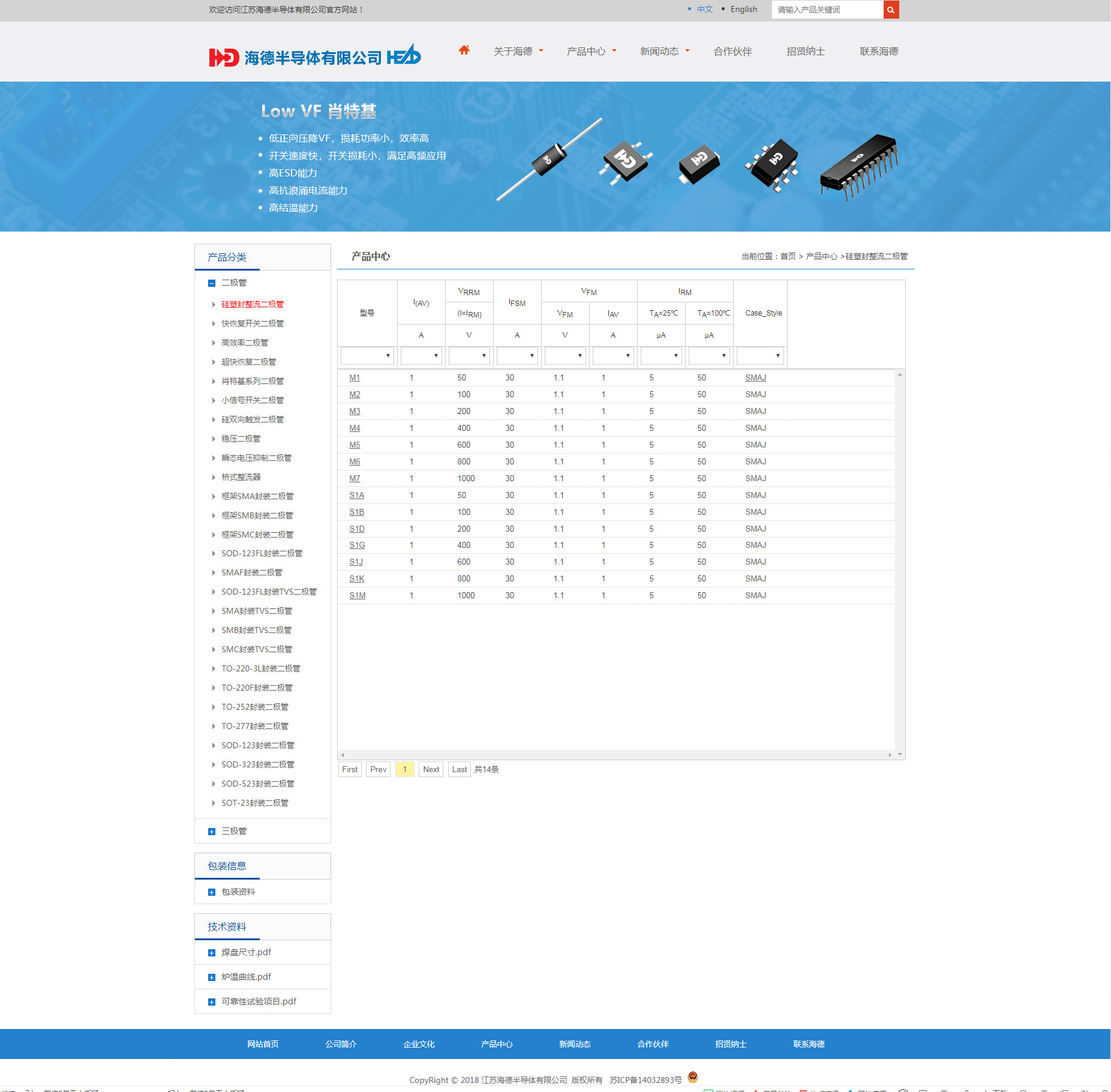Open the Case_Style filter dropdown

[x=759, y=356]
